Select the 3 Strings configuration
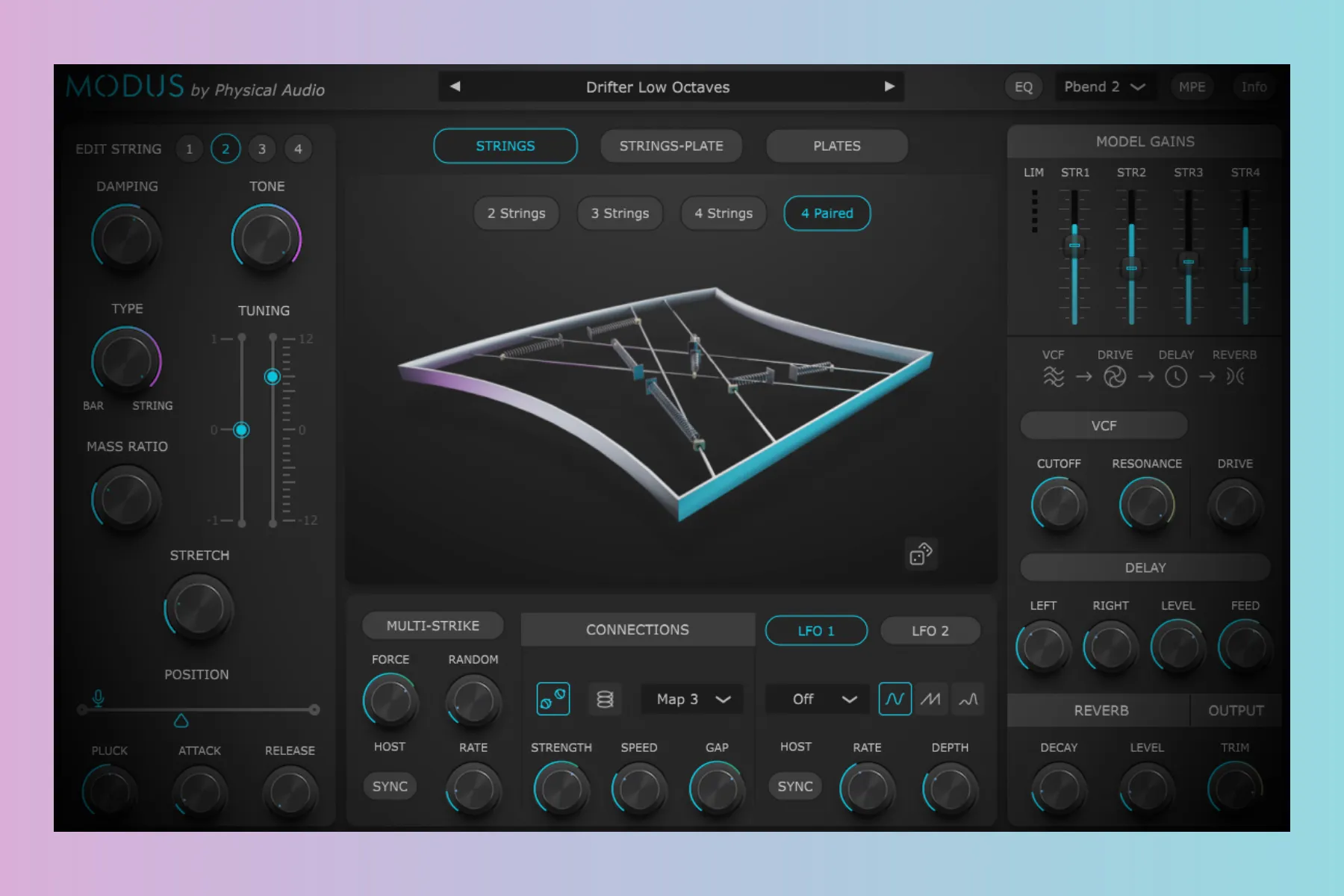1344x896 pixels. click(620, 214)
